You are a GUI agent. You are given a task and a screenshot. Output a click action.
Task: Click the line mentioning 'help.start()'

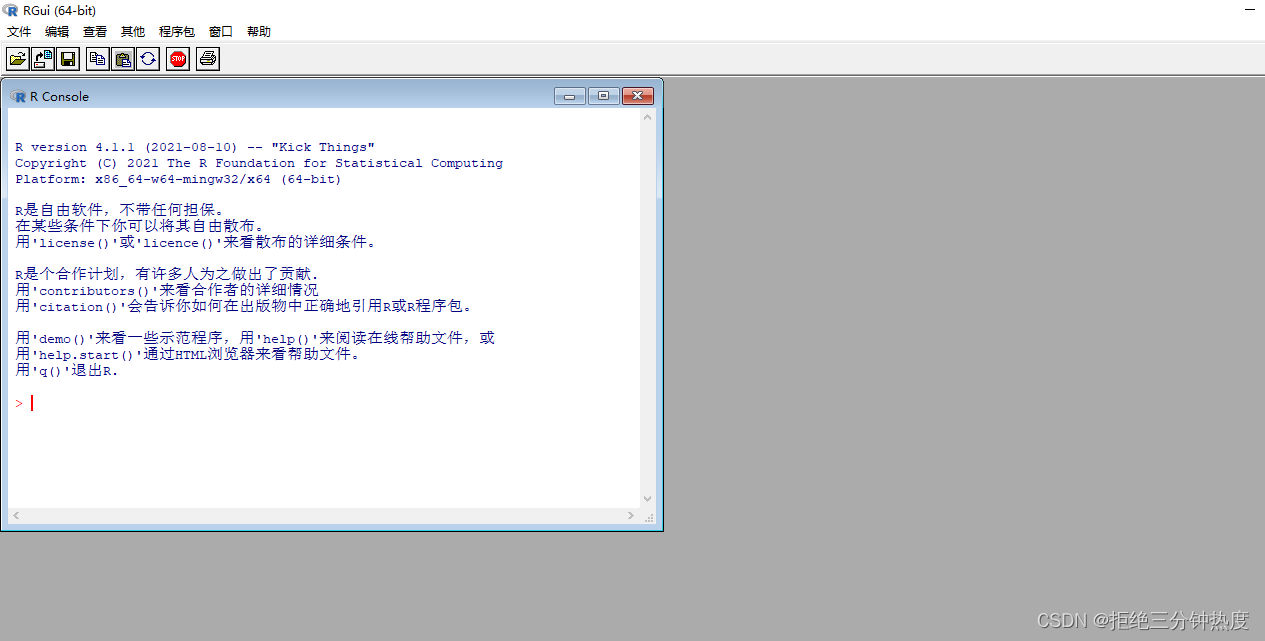[x=188, y=354]
